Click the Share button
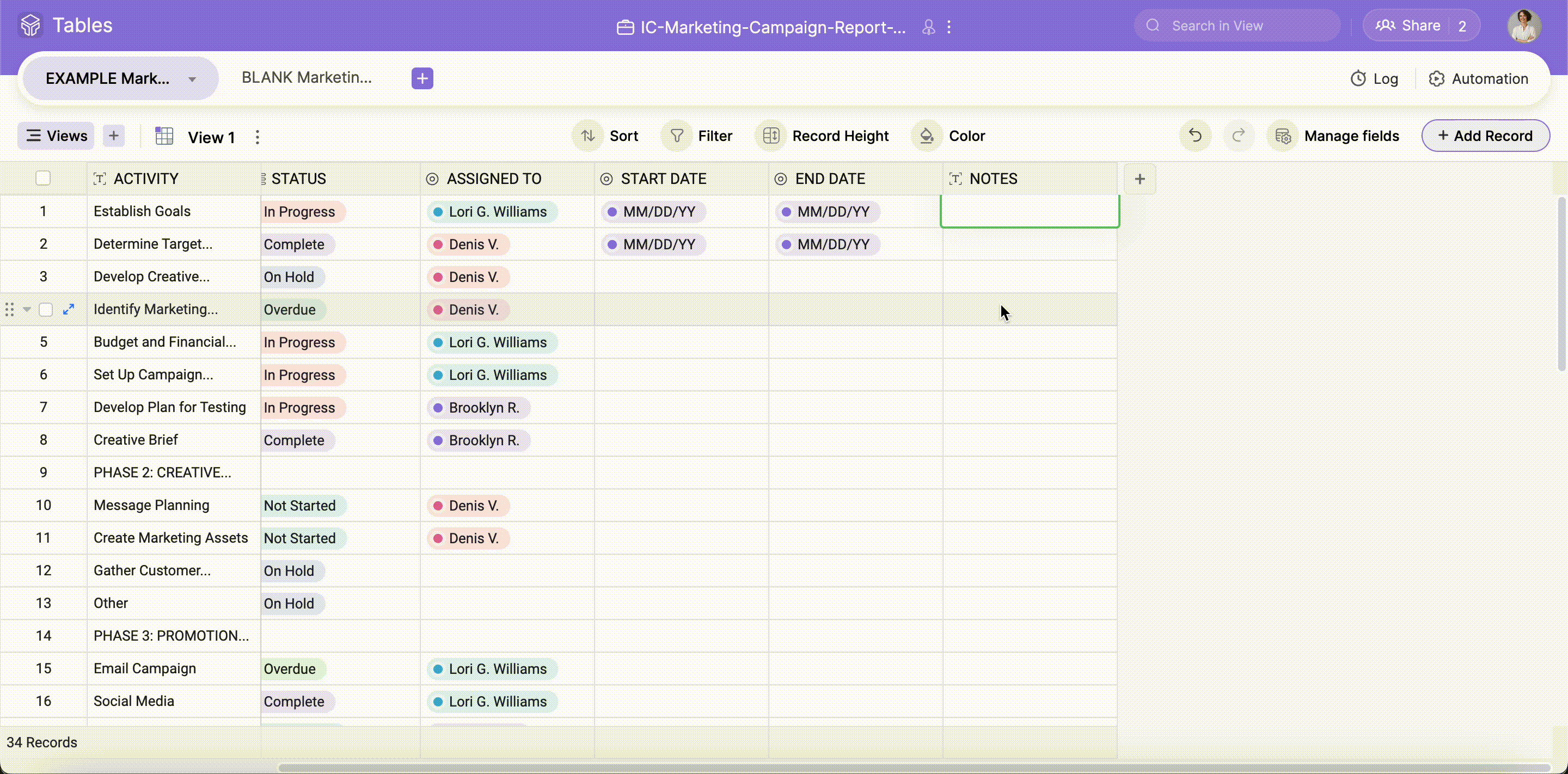 pos(1408,26)
